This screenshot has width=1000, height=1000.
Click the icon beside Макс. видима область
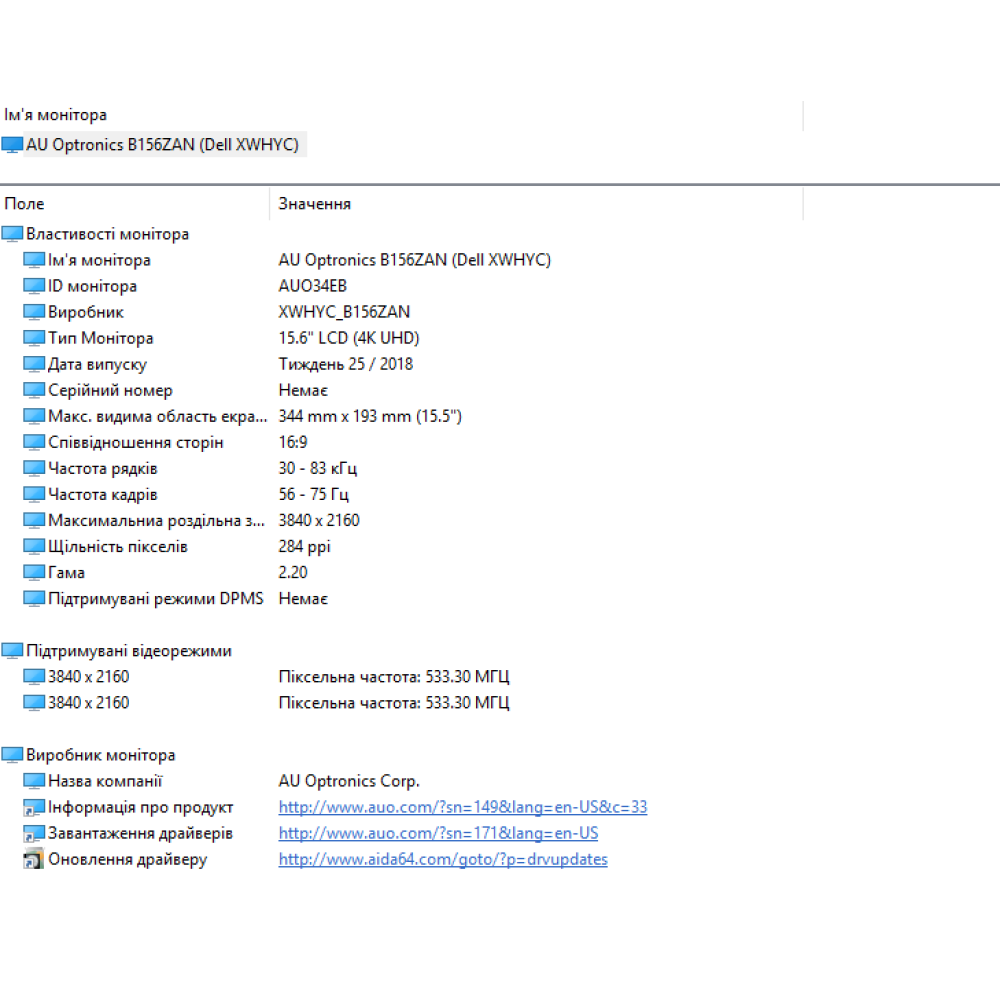click(34, 416)
